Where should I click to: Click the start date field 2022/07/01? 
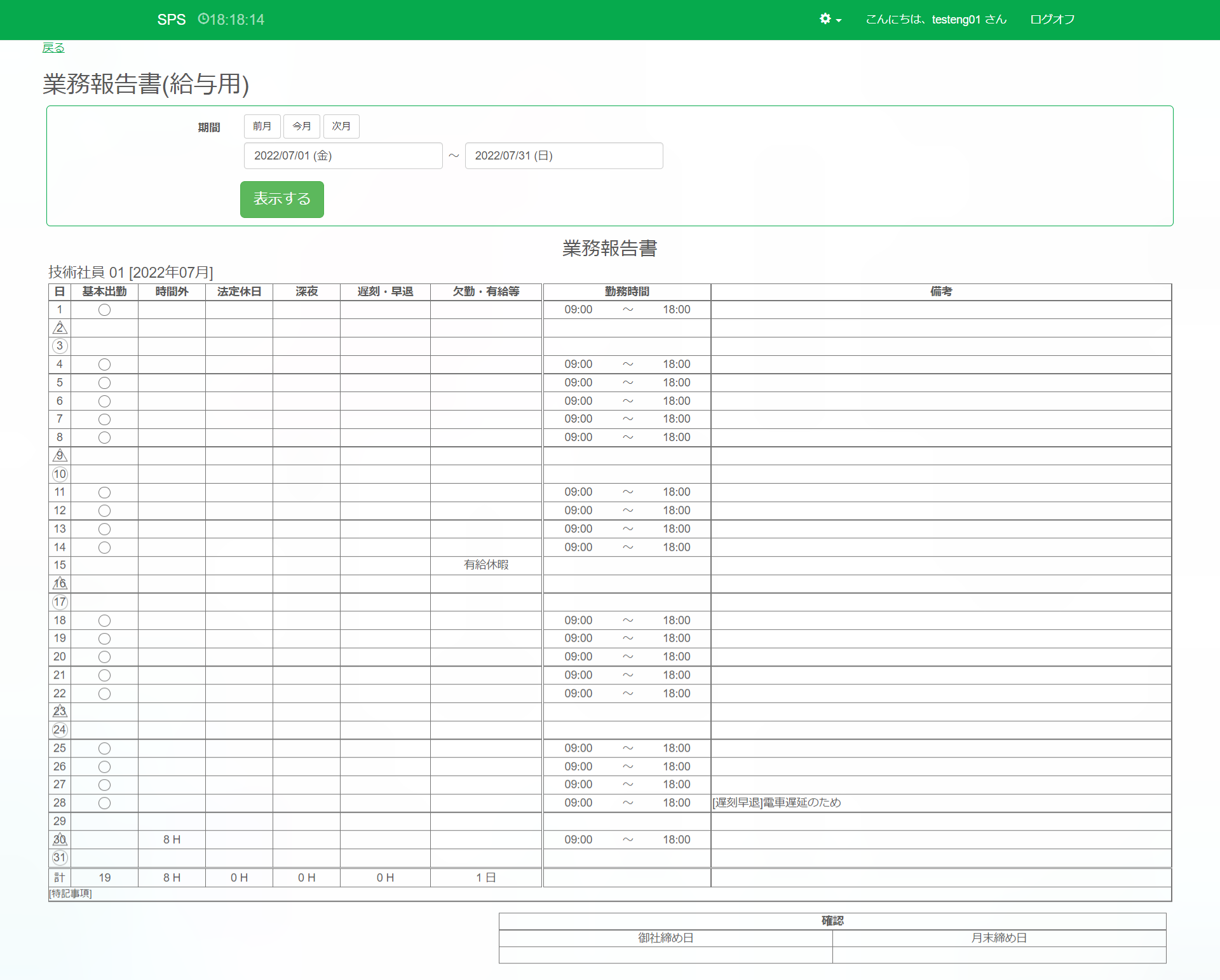pyautogui.click(x=342, y=156)
